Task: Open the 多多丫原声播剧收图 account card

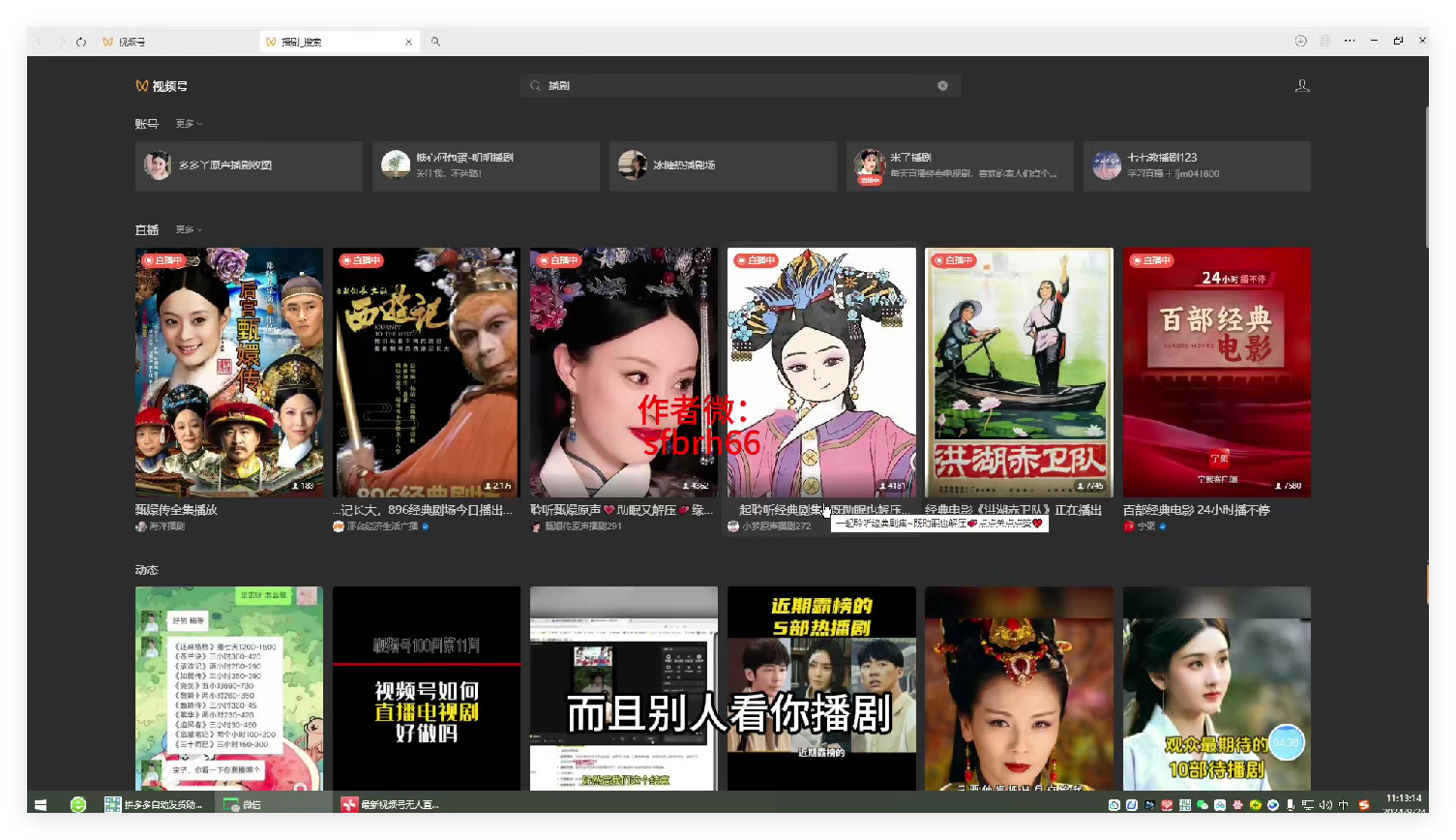Action: tap(249, 165)
